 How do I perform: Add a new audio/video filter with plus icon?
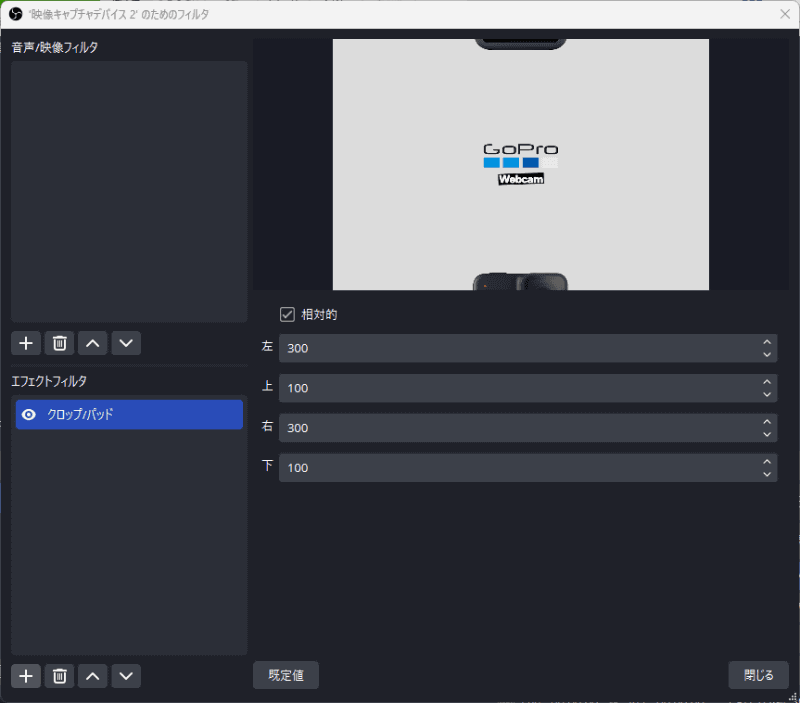point(26,343)
